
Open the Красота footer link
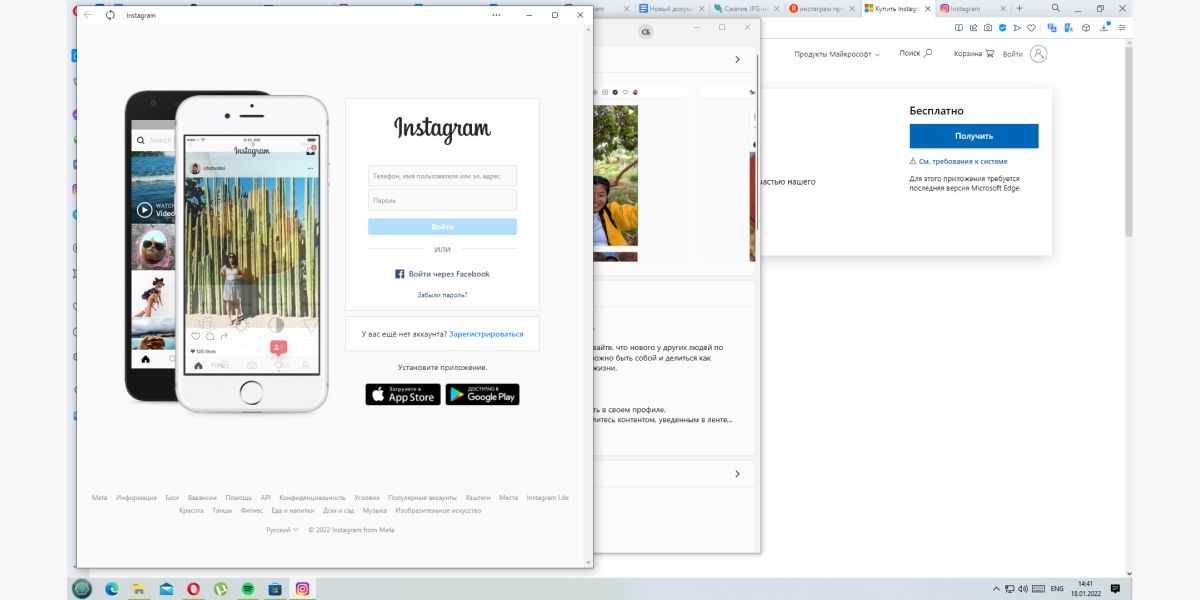(191, 510)
